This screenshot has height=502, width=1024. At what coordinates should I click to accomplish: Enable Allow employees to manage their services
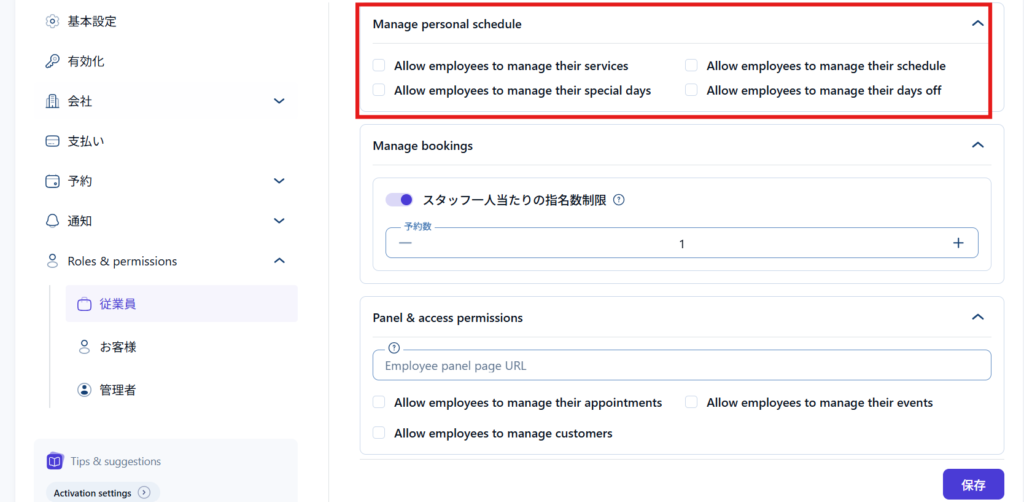(379, 66)
